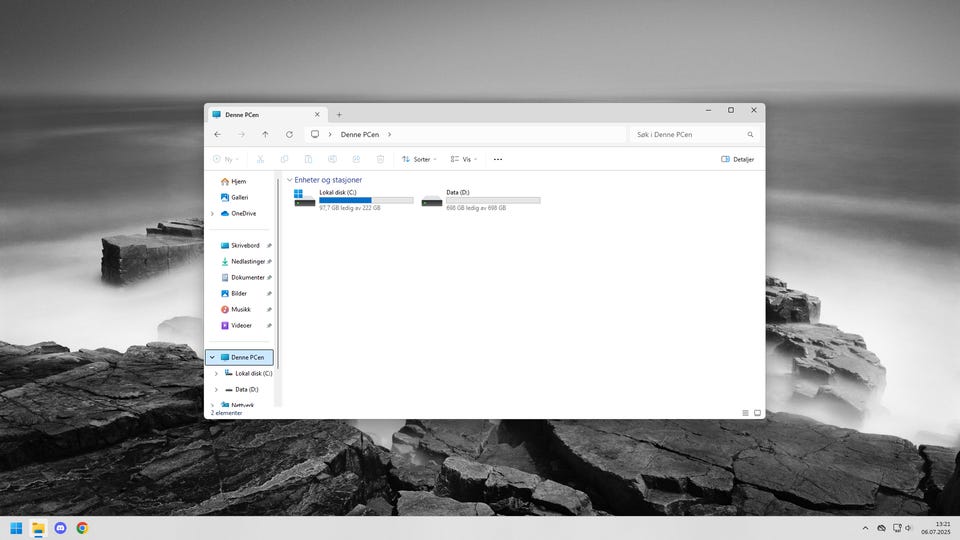
Task: Go up one folder level
Action: (265, 134)
